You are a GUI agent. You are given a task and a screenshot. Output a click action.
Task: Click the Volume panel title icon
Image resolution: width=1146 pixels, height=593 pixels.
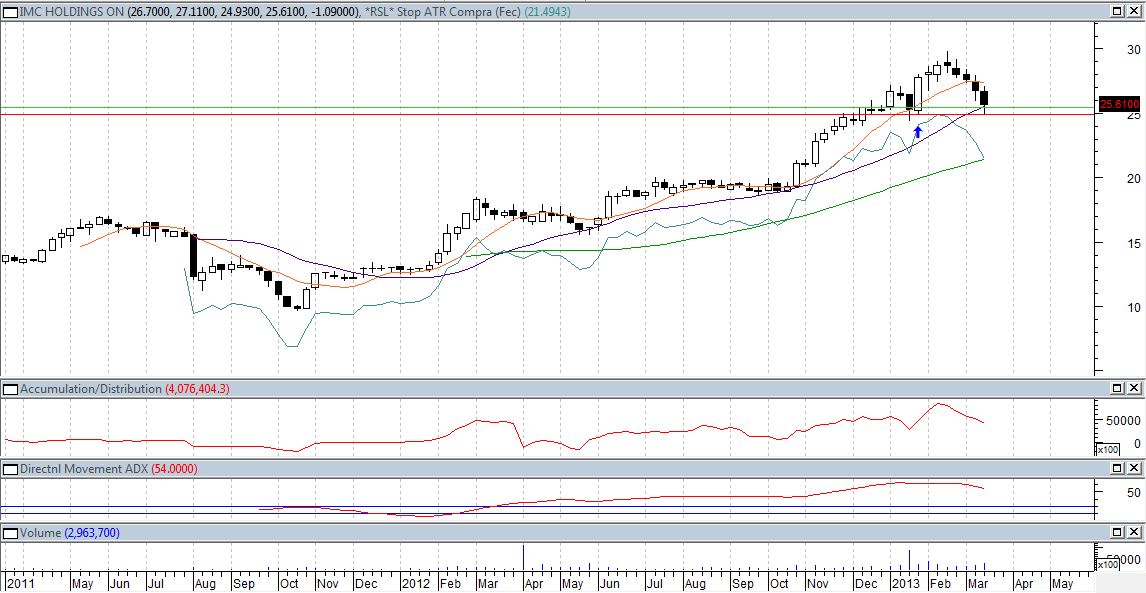tap(9, 533)
